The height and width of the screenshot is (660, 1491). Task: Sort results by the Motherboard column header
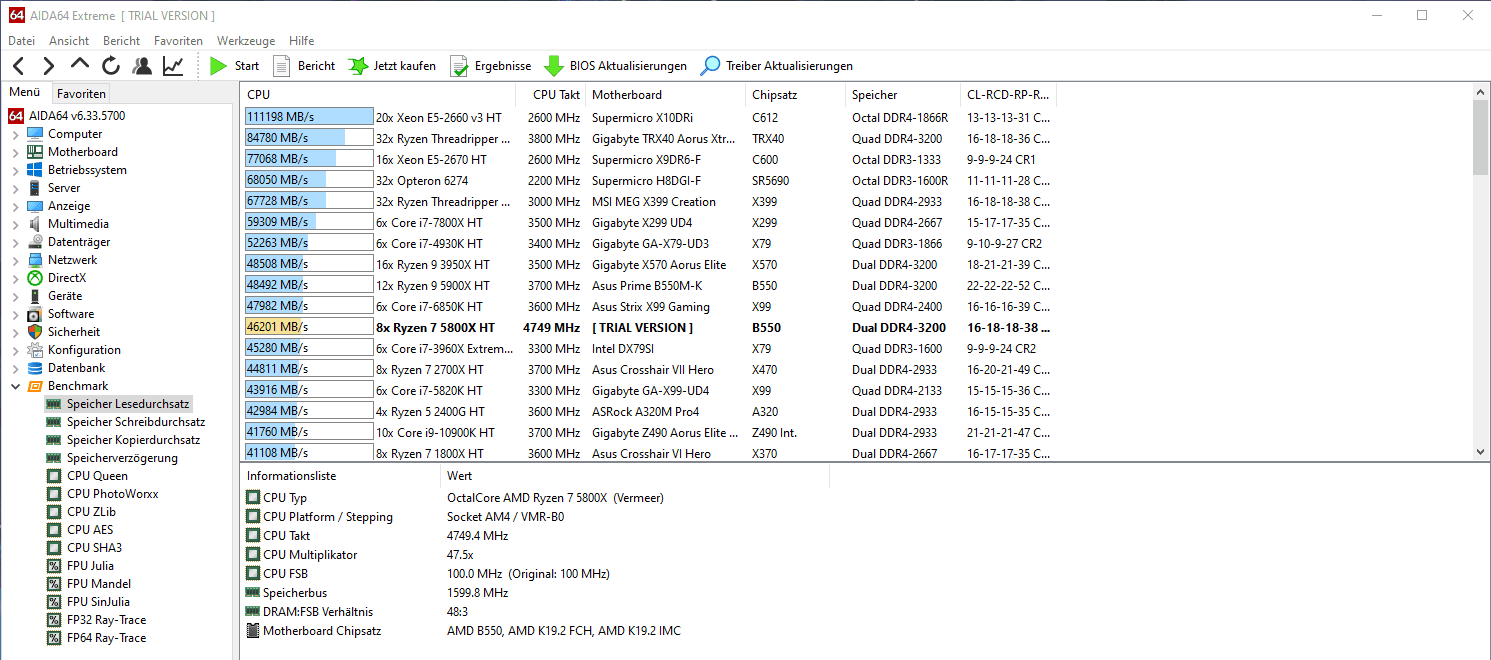coord(666,95)
